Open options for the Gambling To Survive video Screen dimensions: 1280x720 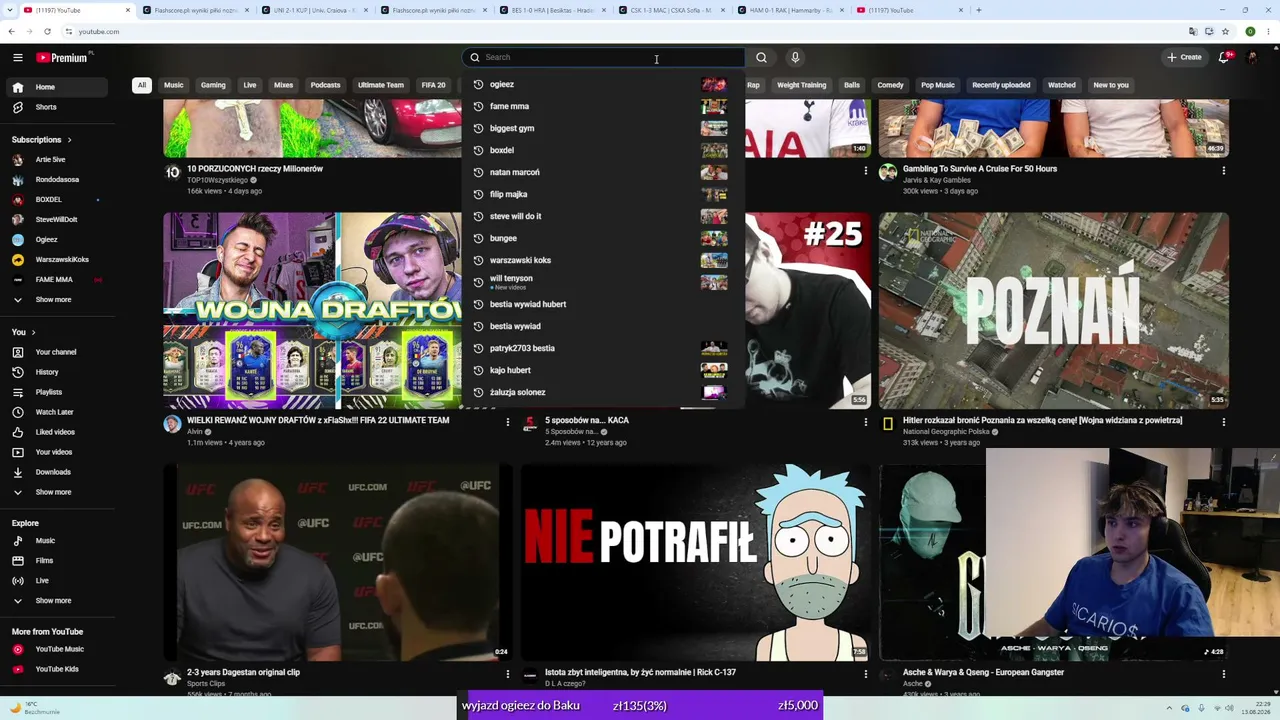[1224, 171]
